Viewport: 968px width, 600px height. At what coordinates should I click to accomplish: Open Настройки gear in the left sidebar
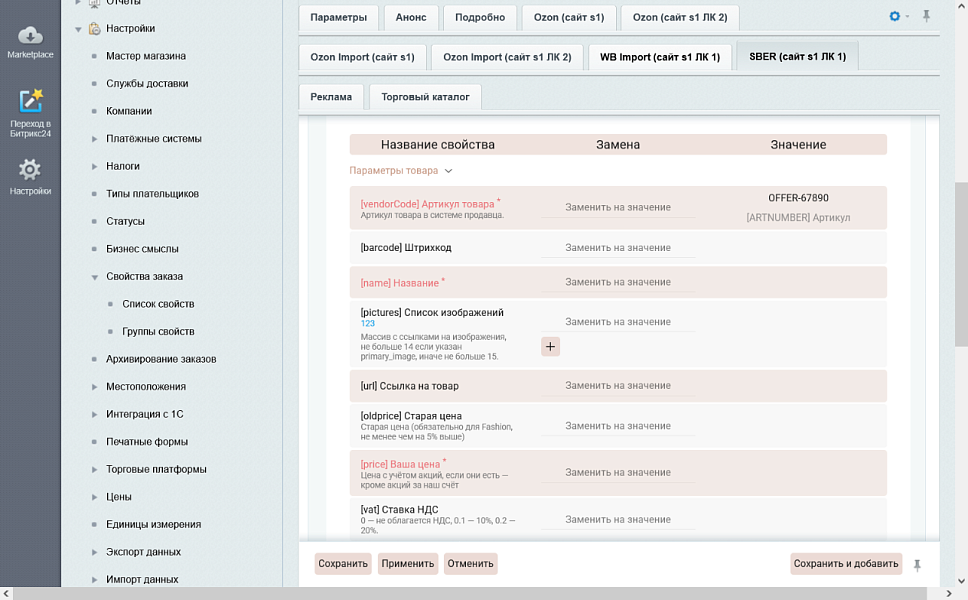coord(30,176)
